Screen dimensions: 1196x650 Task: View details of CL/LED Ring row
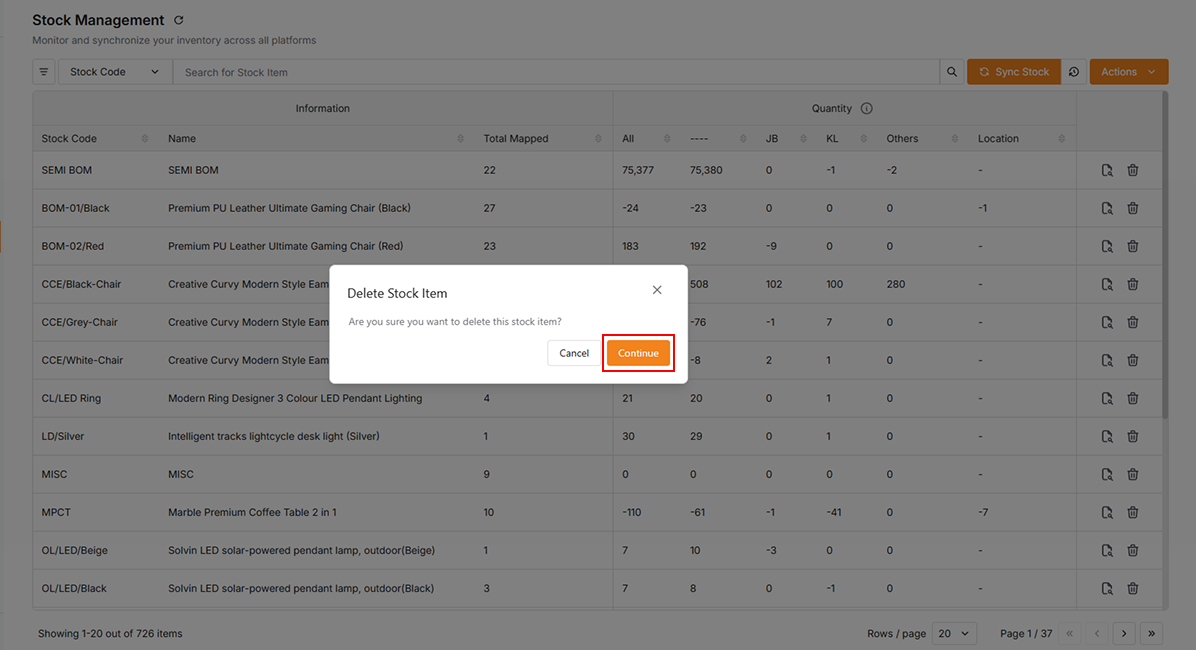[1107, 398]
